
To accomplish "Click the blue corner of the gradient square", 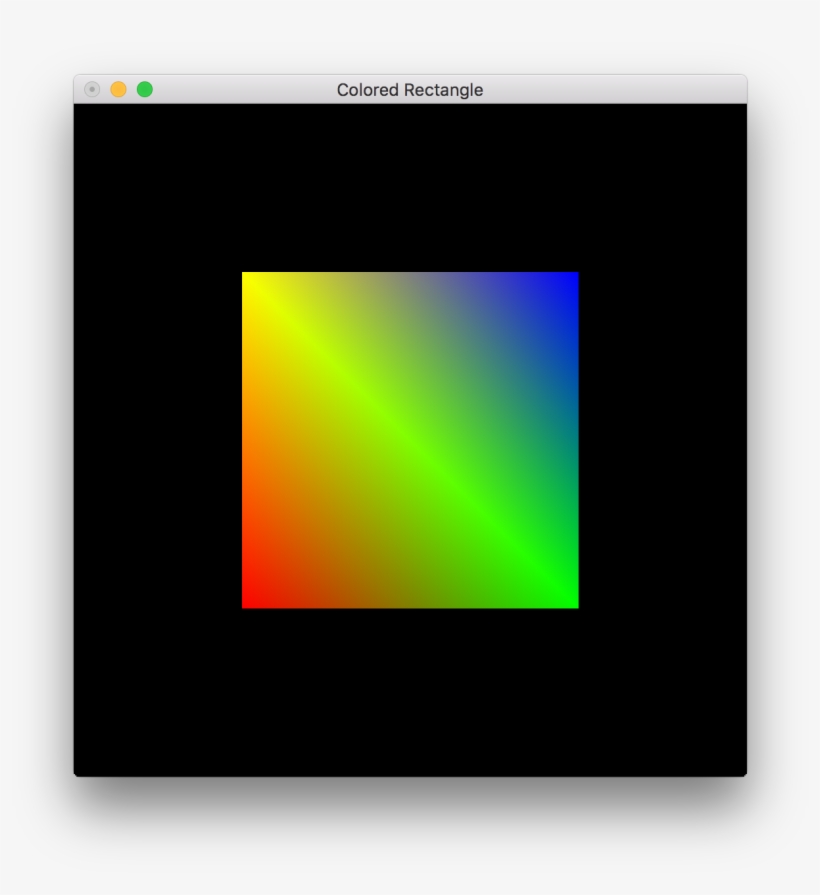I will pyautogui.click(x=570, y=280).
